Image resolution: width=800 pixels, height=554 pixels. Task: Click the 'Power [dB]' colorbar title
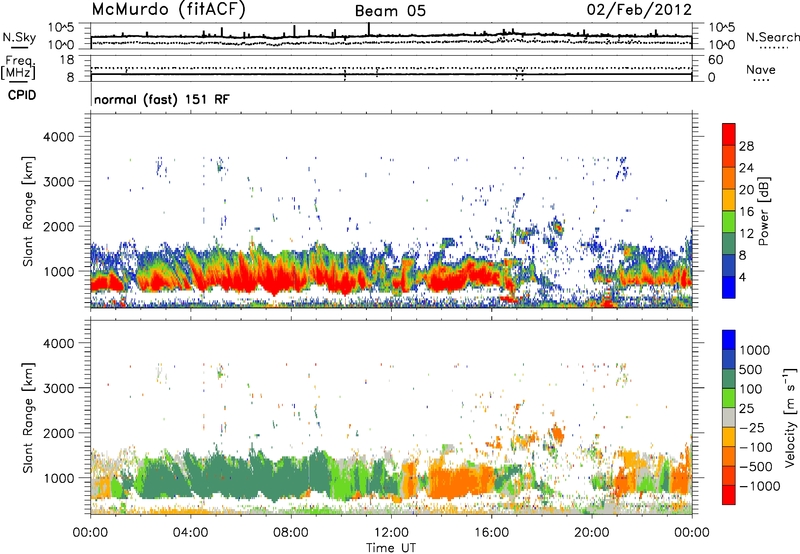tap(763, 211)
